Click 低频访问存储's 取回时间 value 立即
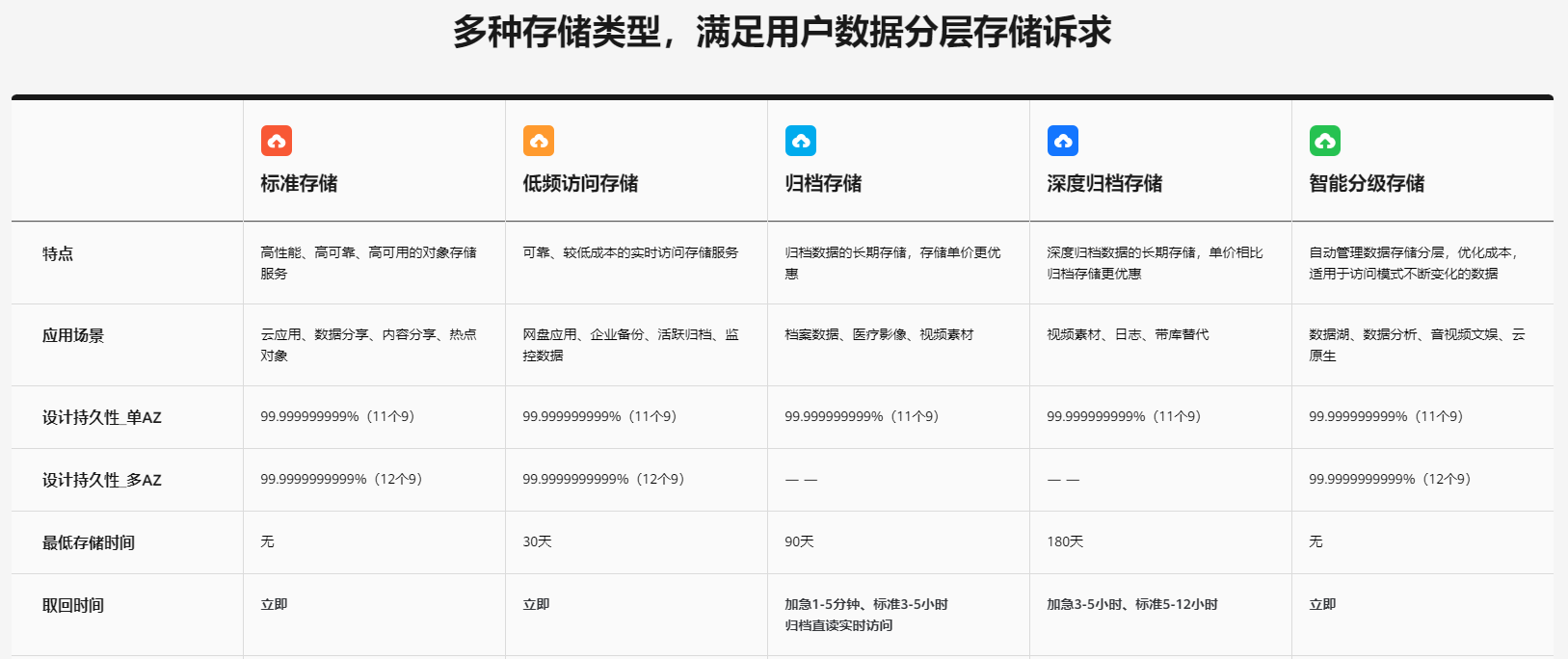1568x659 pixels. 536,604
